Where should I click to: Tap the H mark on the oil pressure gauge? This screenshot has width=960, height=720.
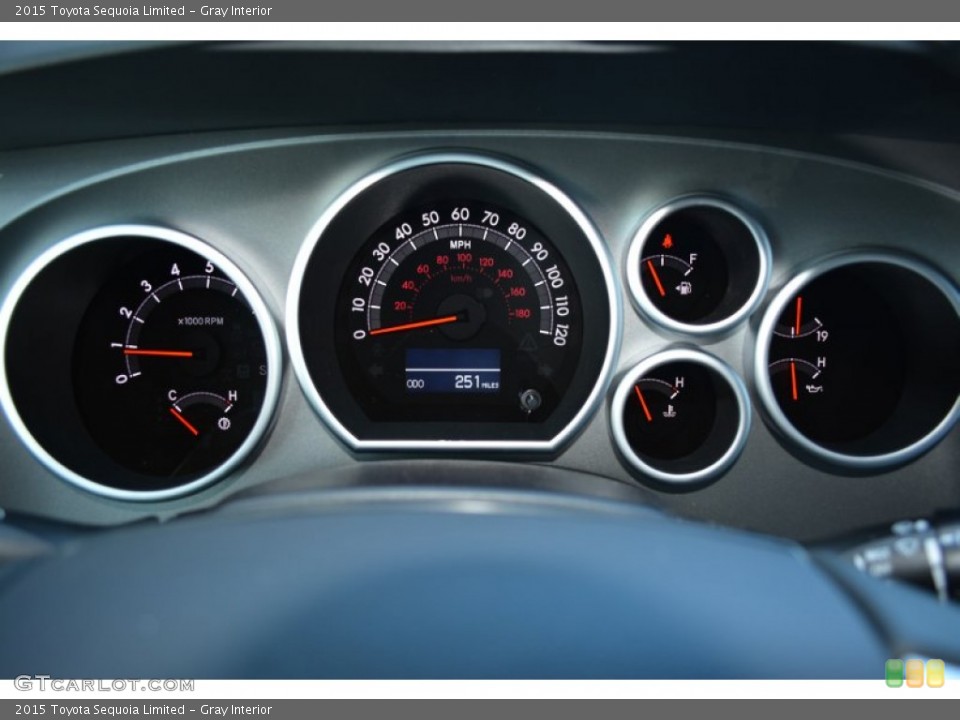point(821,362)
